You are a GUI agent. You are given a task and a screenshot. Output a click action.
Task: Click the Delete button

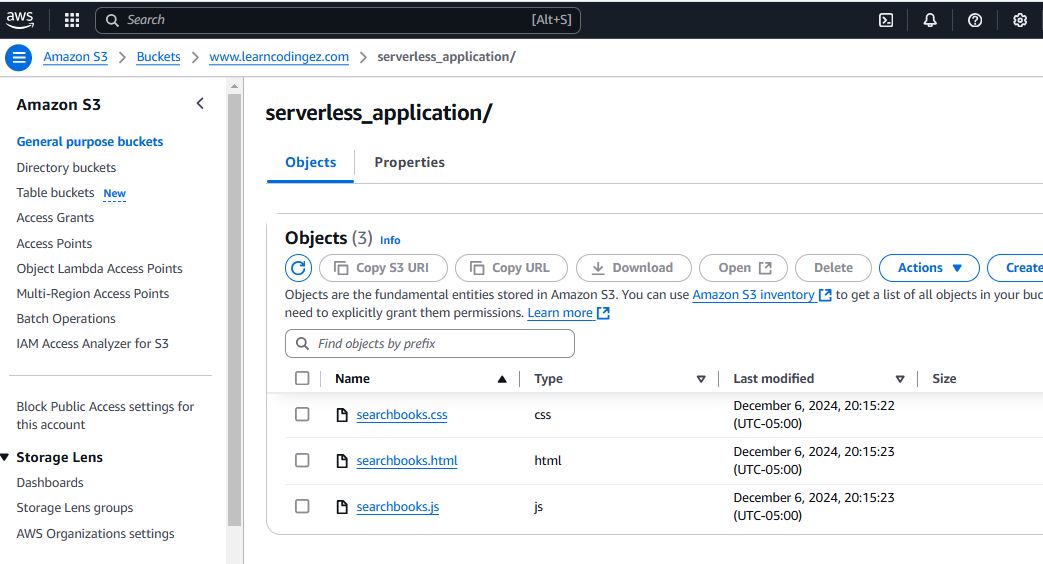[x=833, y=267]
